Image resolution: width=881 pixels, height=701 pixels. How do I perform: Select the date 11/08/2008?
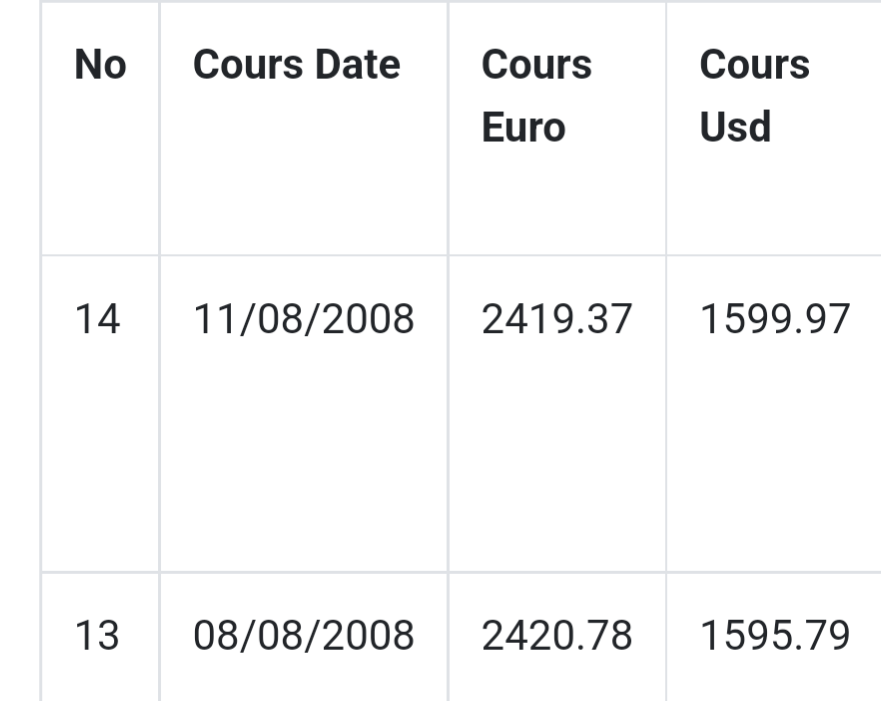click(303, 320)
